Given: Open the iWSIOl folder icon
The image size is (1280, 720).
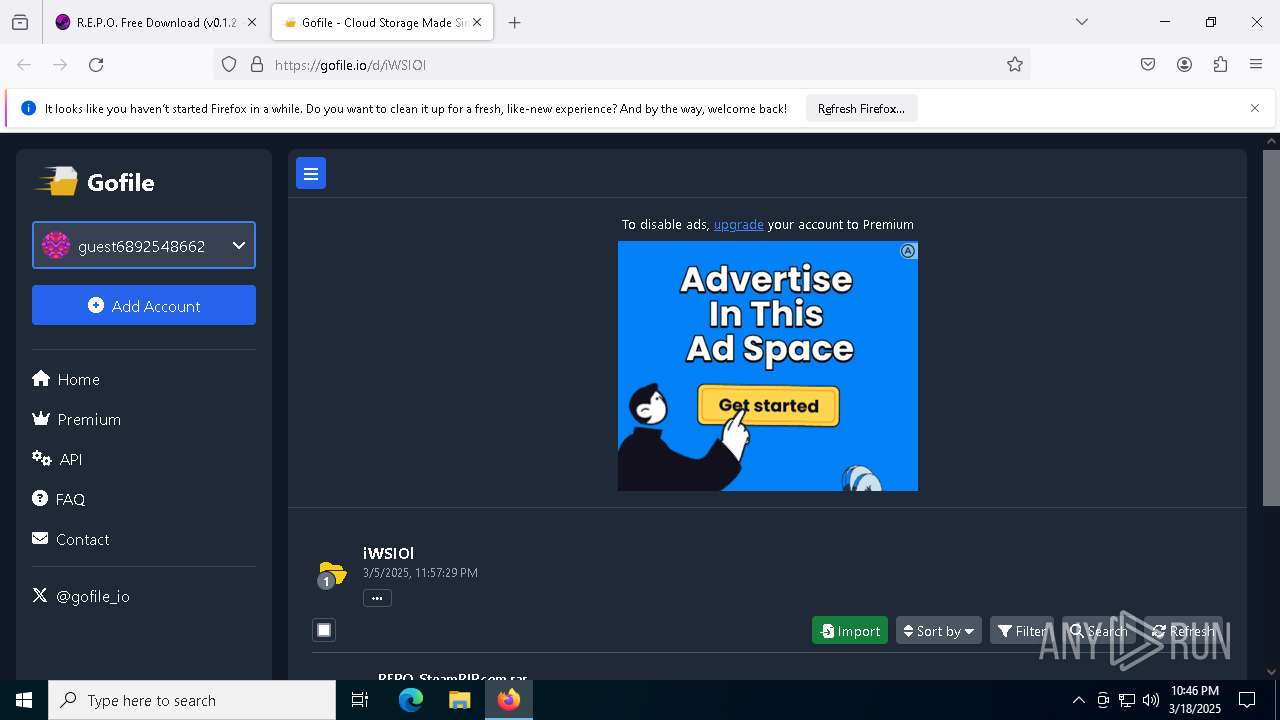Looking at the screenshot, I should (331, 574).
